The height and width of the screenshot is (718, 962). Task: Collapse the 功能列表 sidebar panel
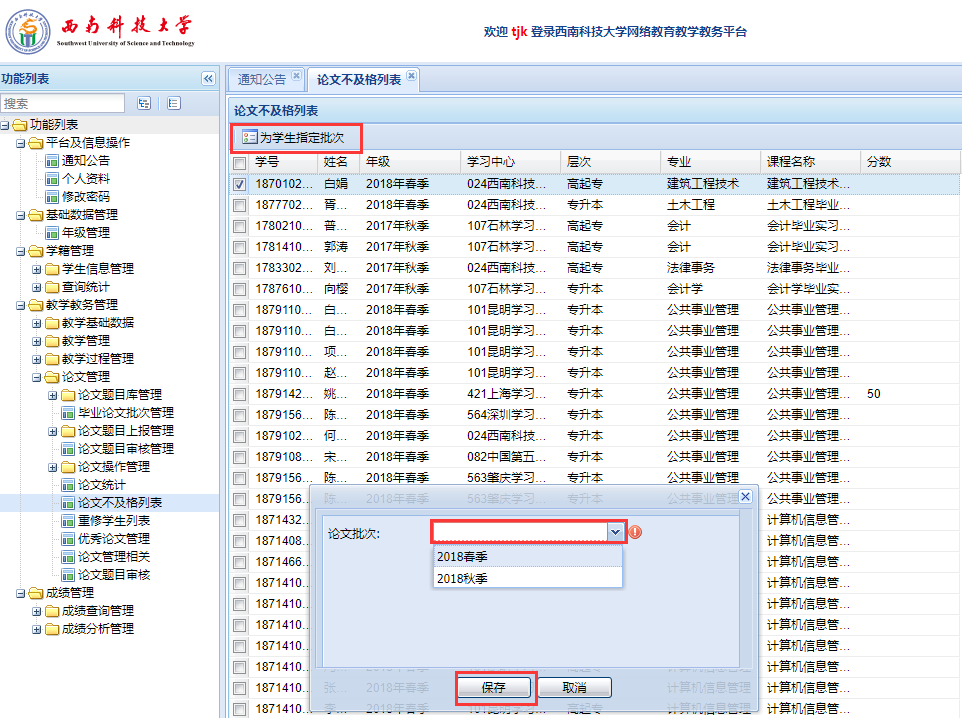click(x=208, y=79)
